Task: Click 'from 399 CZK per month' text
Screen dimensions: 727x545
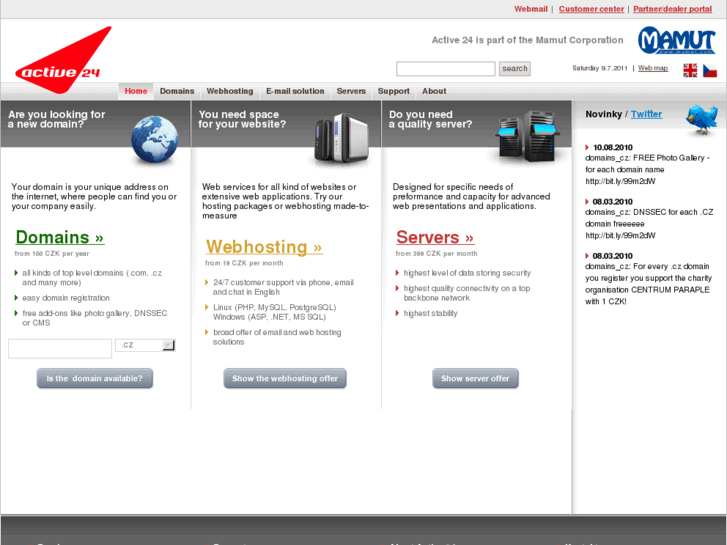Action: pos(436,254)
